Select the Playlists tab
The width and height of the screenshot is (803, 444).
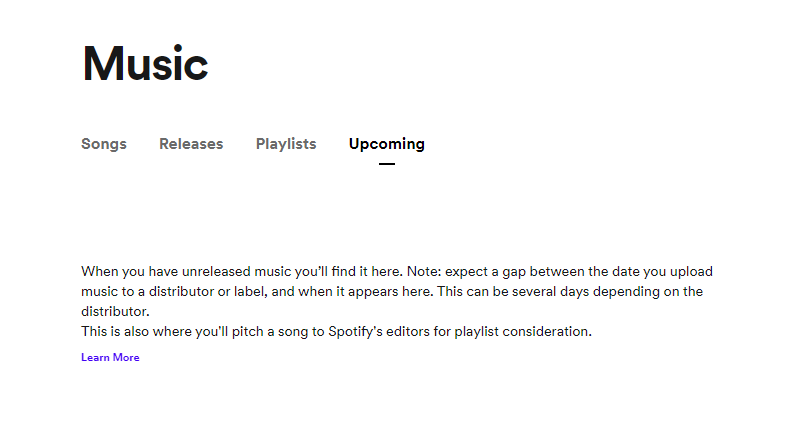pyautogui.click(x=286, y=144)
